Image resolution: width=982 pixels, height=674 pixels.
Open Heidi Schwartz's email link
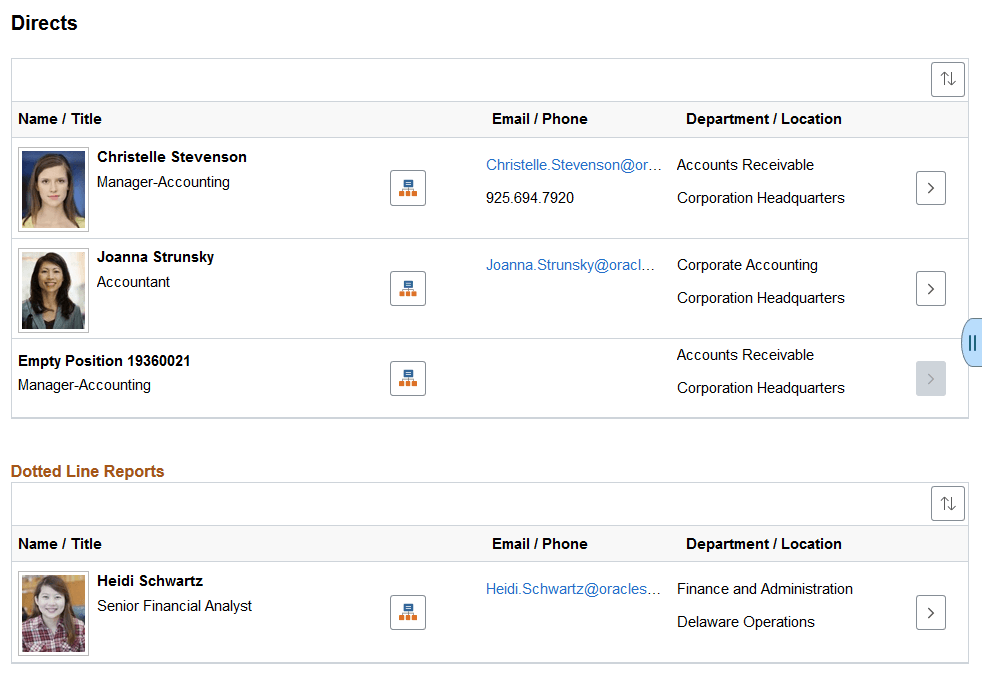point(573,589)
